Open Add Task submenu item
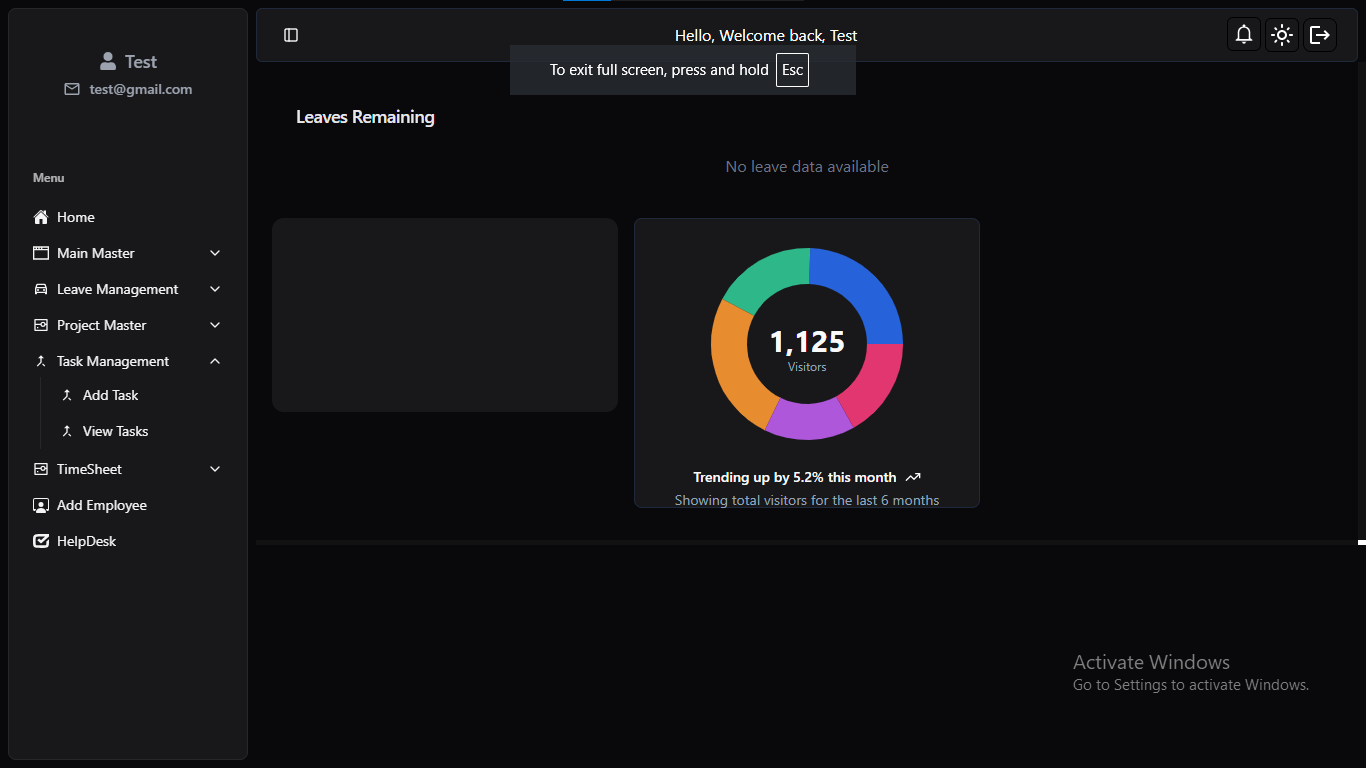The image size is (1366, 768). (x=111, y=395)
